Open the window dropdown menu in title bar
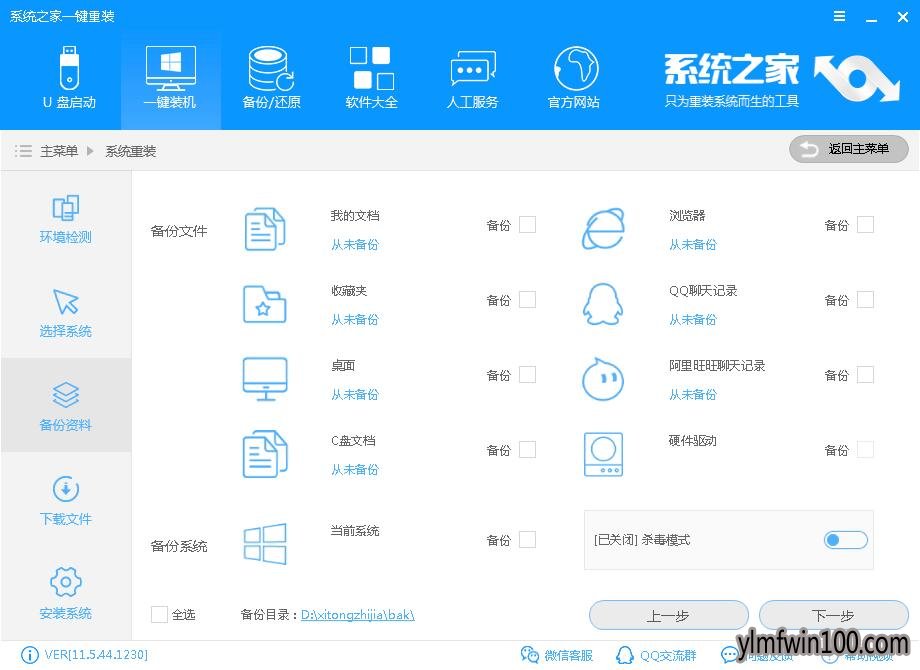Image resolution: width=920 pixels, height=670 pixels. [837, 16]
